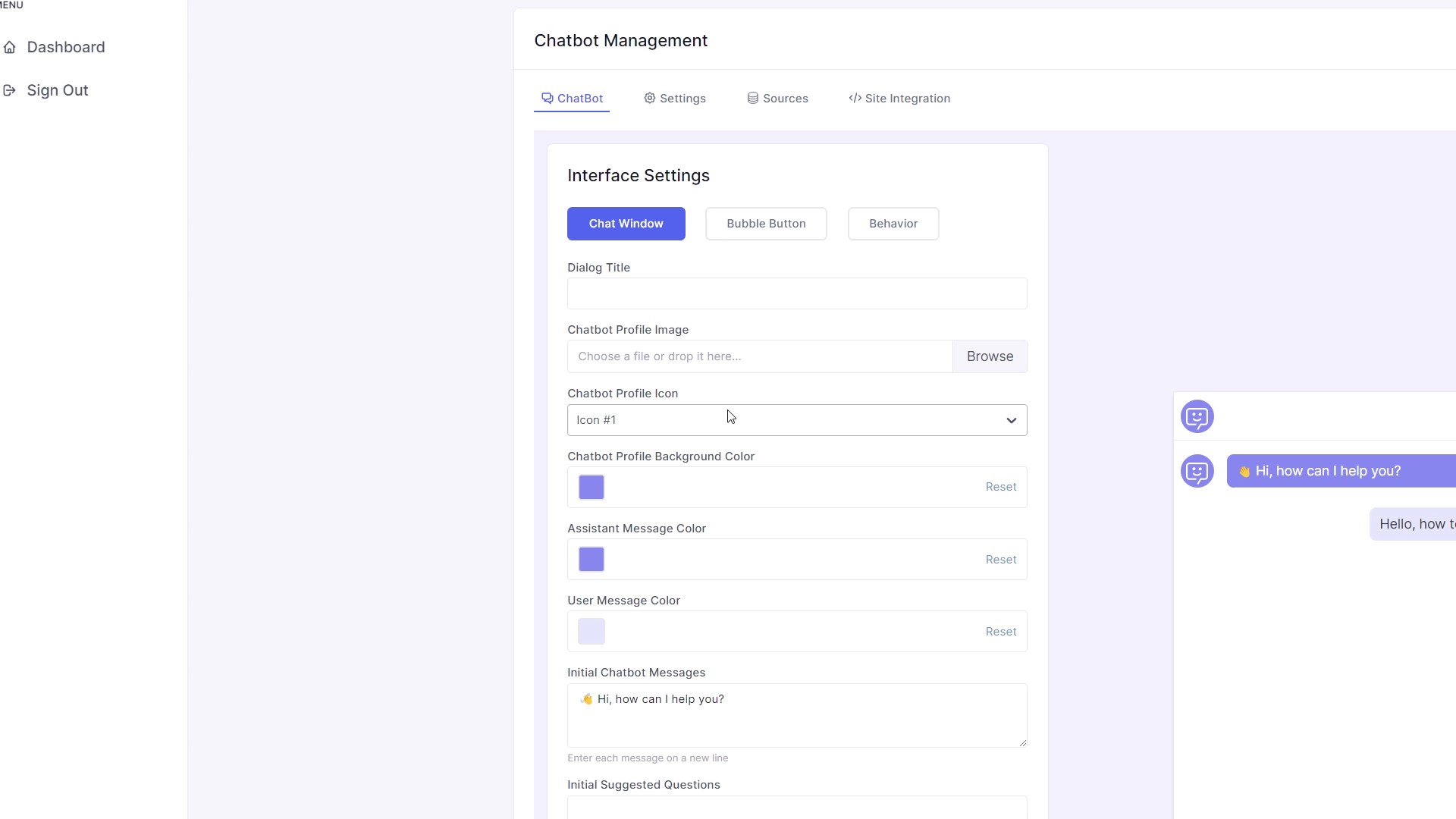Click the Initial Chatbot Messages text area

tap(796, 720)
